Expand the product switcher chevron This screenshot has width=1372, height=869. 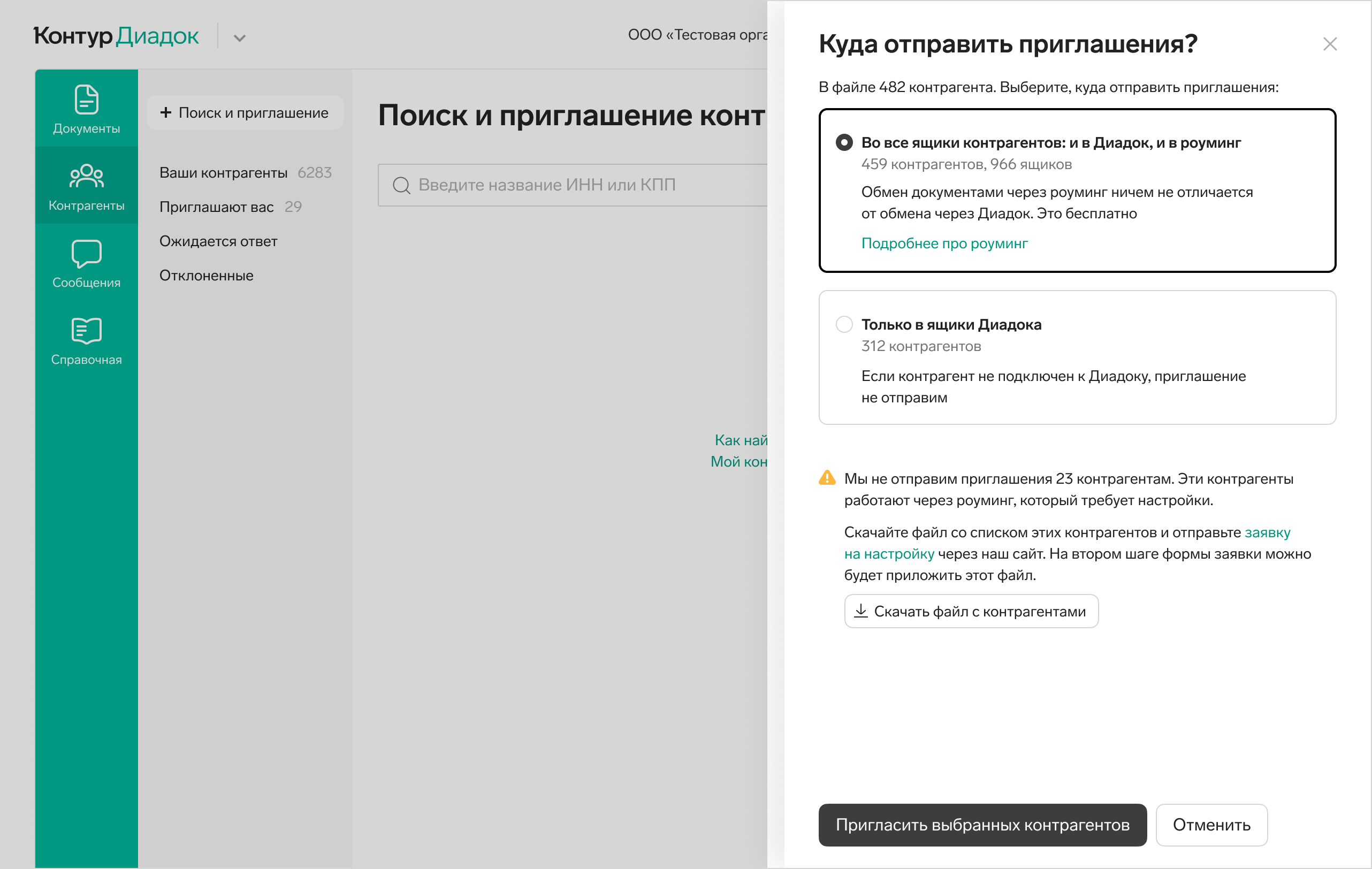coord(239,38)
